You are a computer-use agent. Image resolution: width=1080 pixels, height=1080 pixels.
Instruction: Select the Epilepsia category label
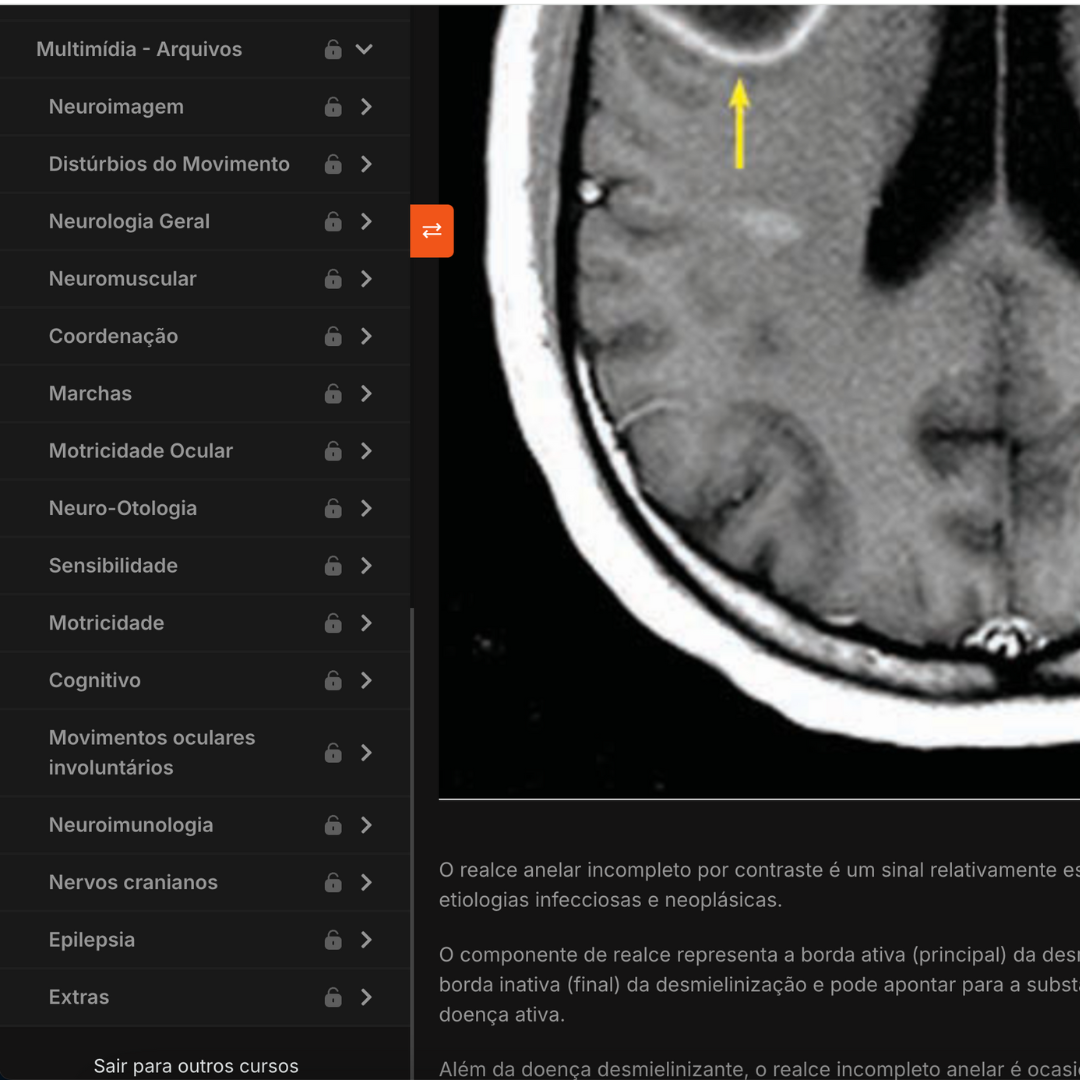(92, 940)
